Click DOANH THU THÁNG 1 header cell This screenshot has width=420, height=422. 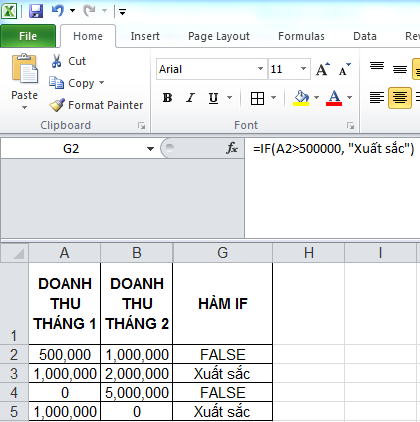click(x=65, y=304)
